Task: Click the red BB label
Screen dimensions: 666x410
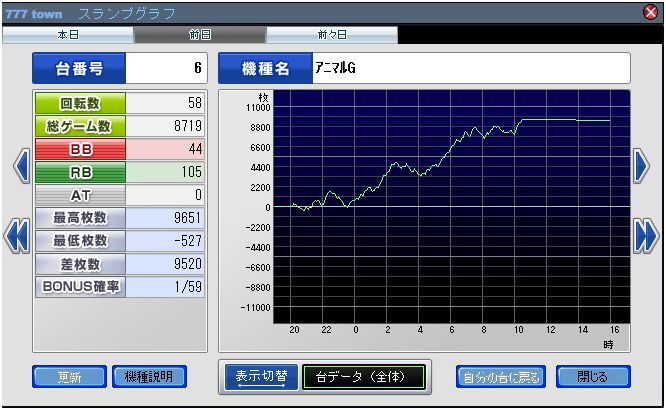Action: click(x=80, y=149)
